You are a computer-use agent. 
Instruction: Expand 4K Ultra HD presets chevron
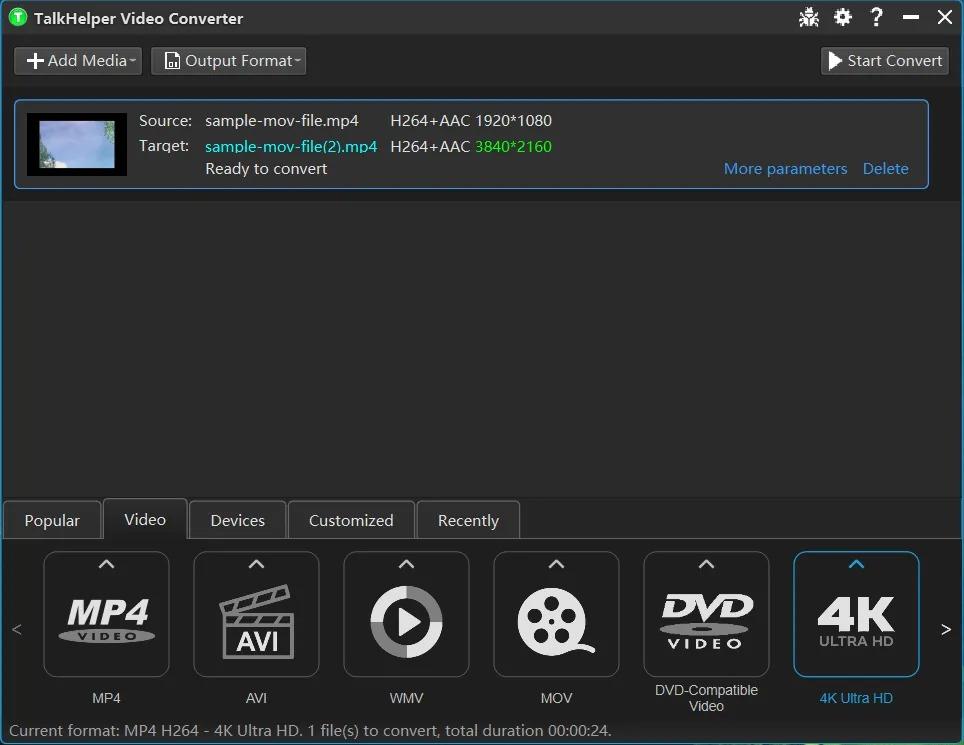click(856, 564)
